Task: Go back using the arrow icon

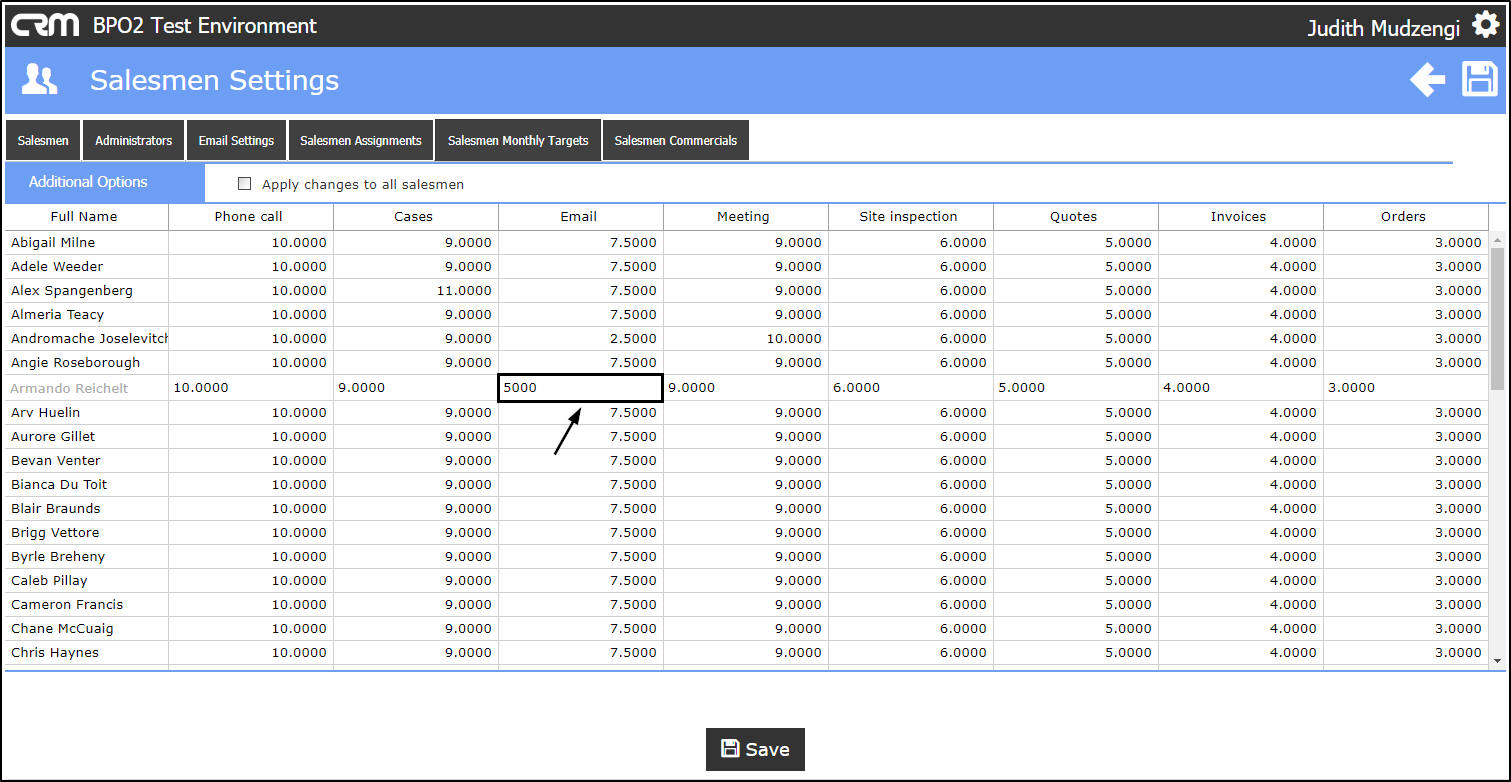Action: (x=1428, y=79)
